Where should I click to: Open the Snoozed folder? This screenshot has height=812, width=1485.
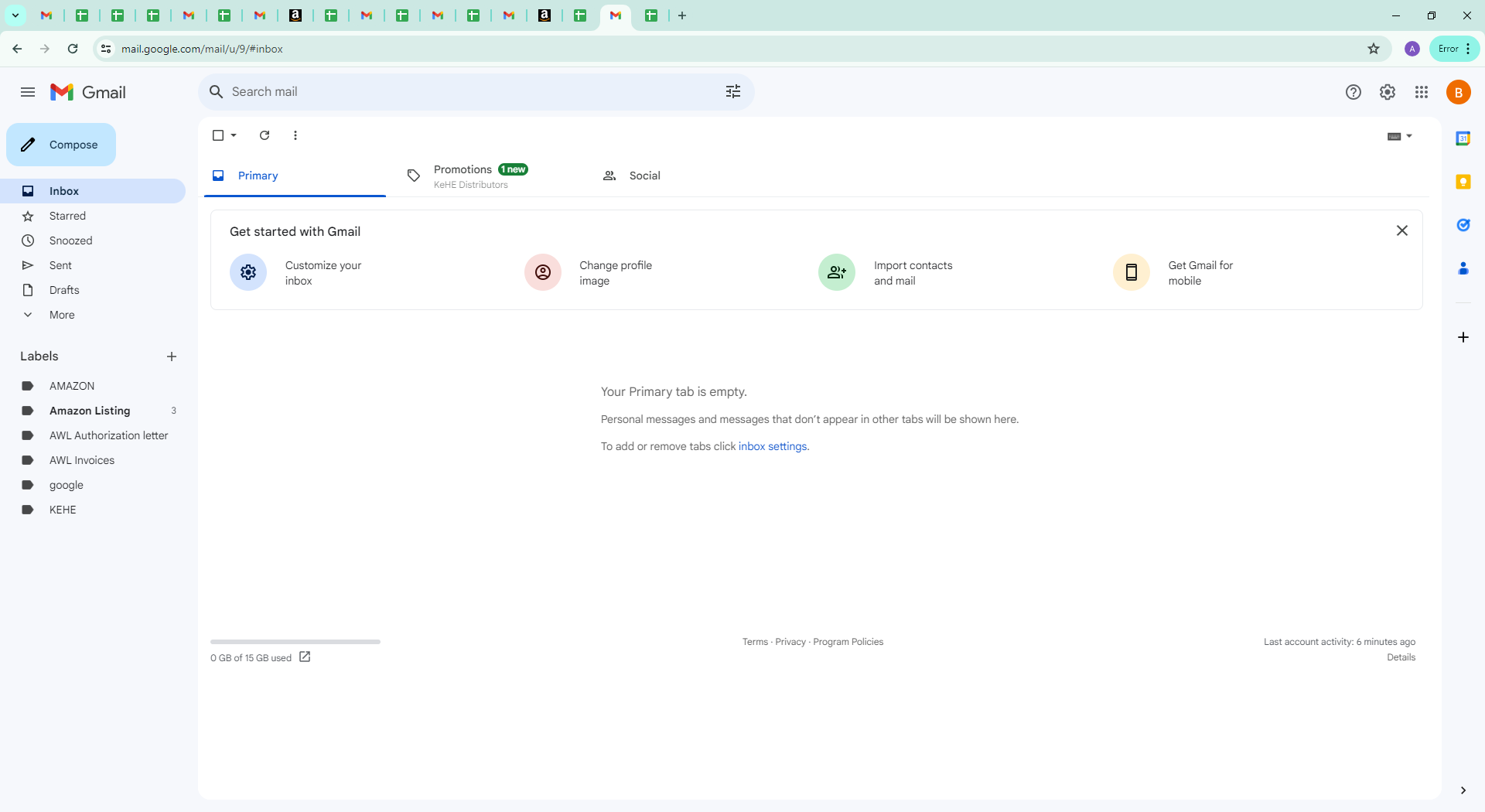[93, 241]
